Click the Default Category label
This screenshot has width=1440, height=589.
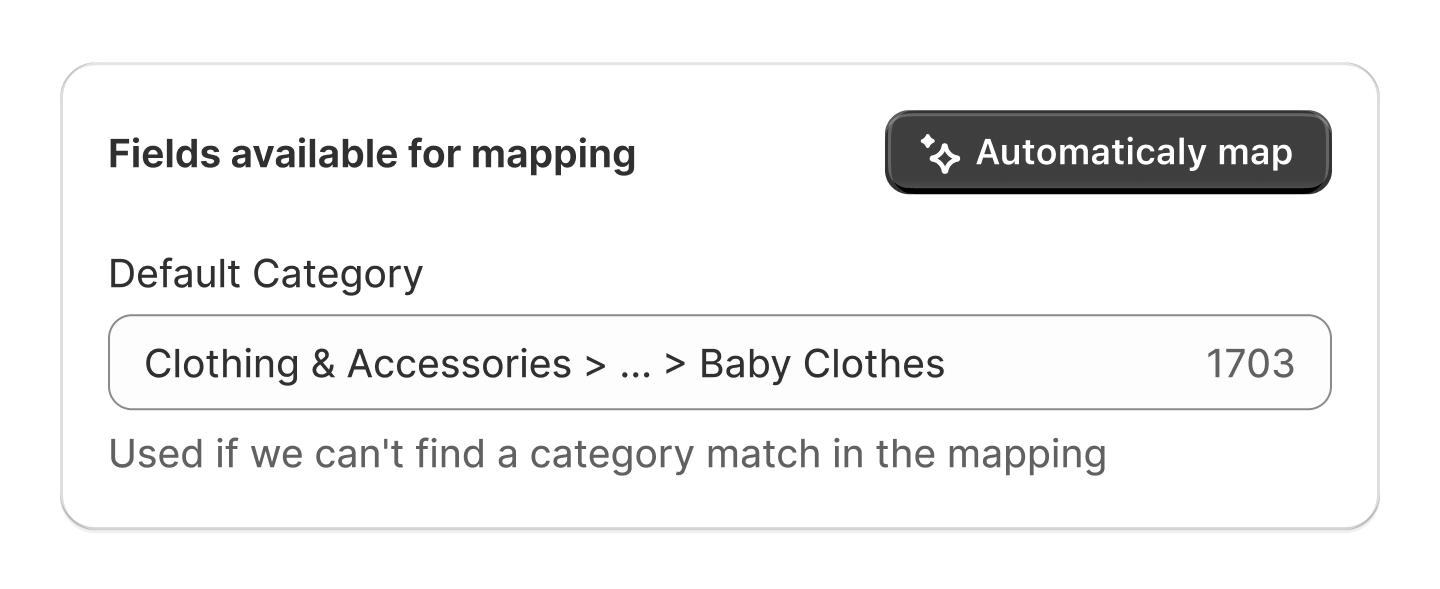click(x=265, y=272)
